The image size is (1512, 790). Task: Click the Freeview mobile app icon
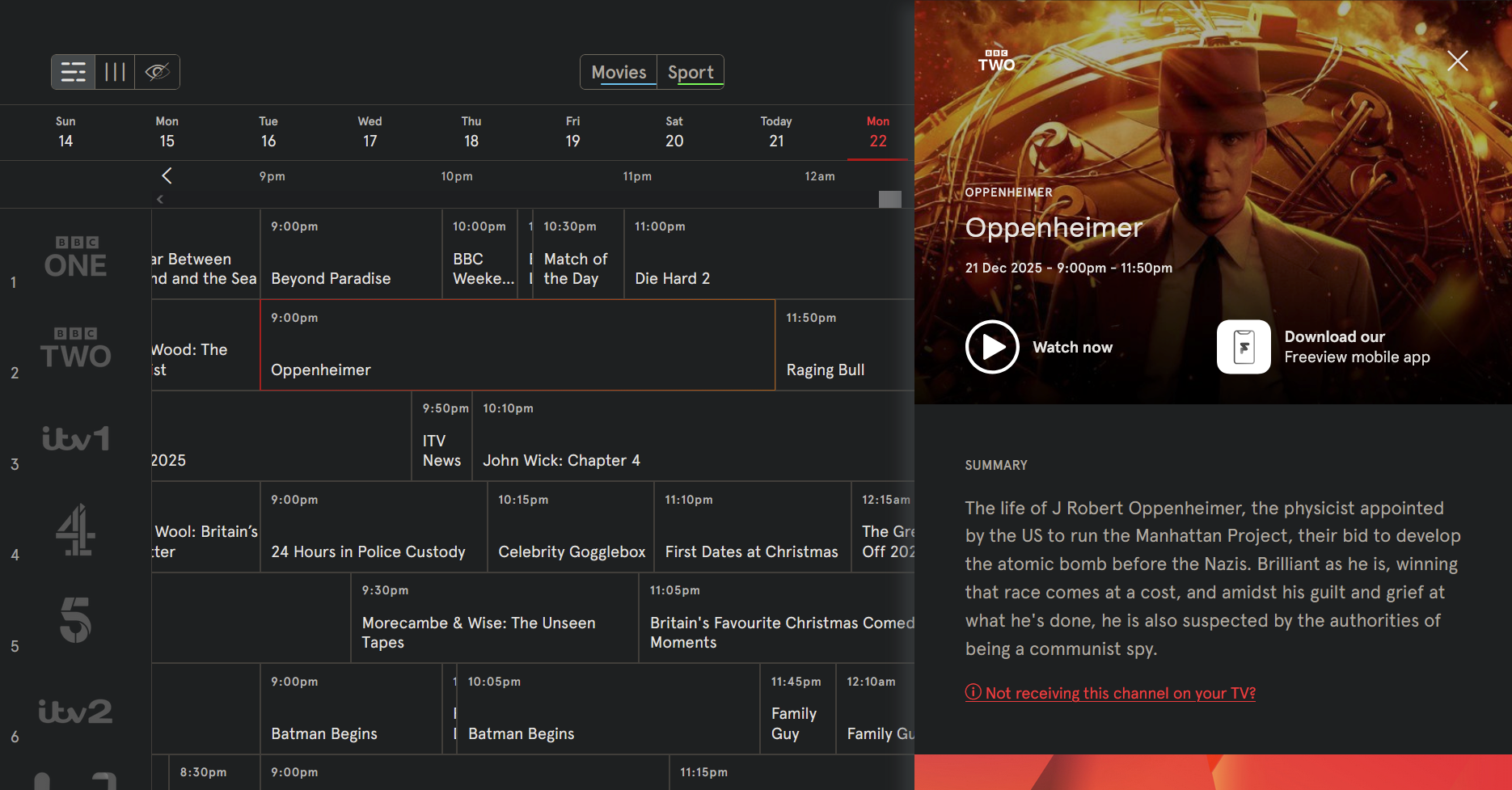1244,347
